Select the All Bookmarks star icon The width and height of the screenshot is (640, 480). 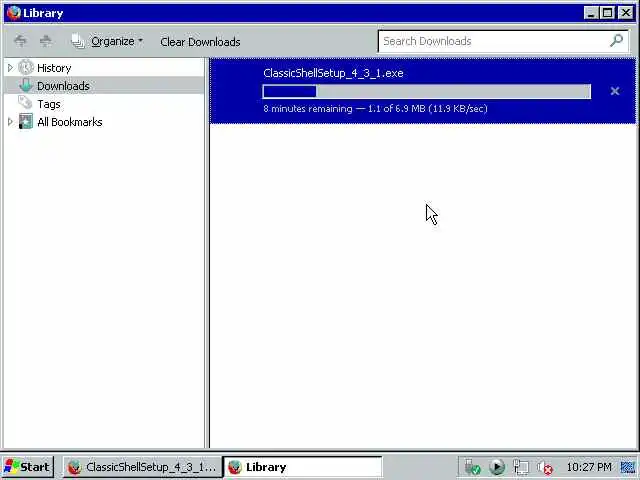coord(26,122)
